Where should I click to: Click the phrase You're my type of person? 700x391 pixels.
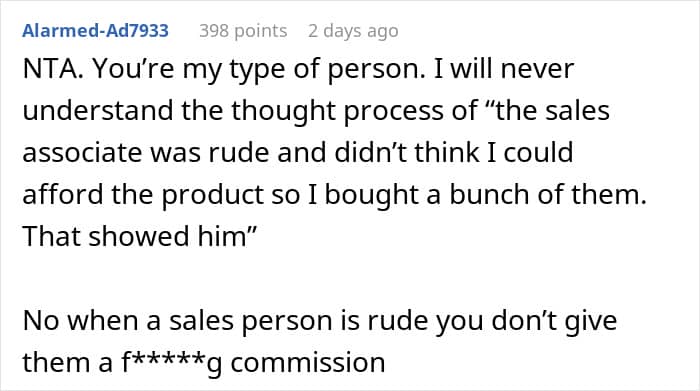click(x=259, y=69)
